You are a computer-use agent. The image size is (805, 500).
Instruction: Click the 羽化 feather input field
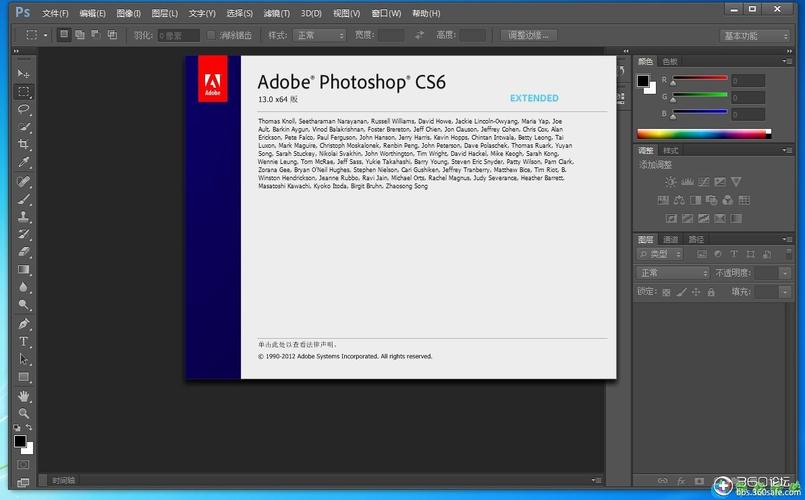tap(178, 35)
